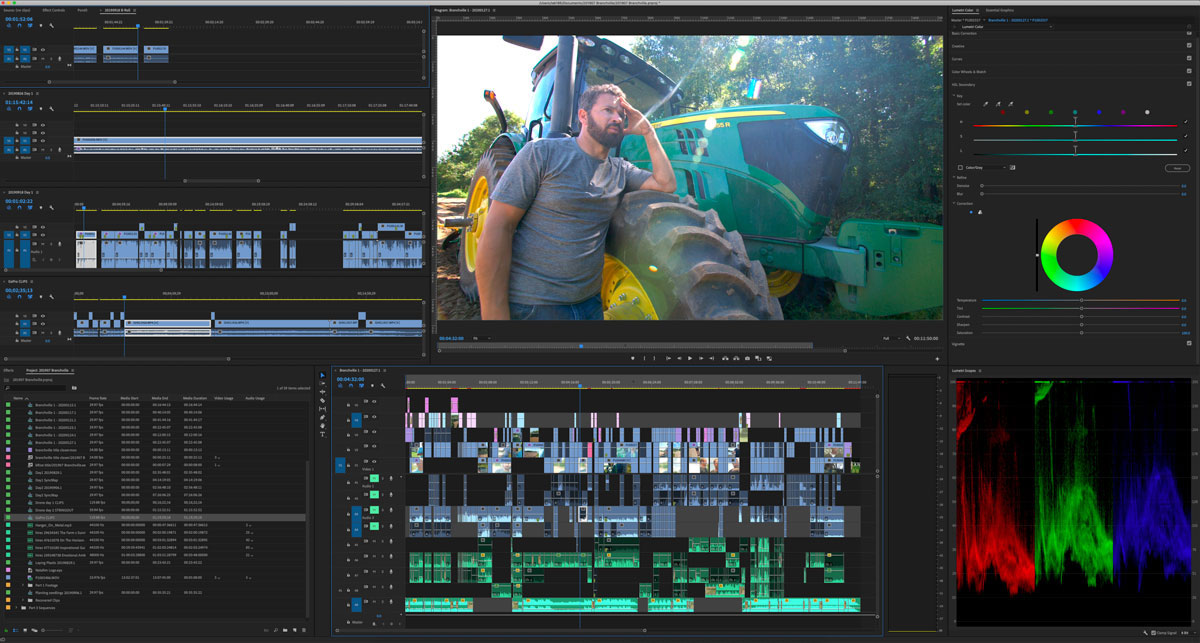Pick the Add Color eyedropper in HSL Secondary
1200x643 pixels.
[x=998, y=104]
